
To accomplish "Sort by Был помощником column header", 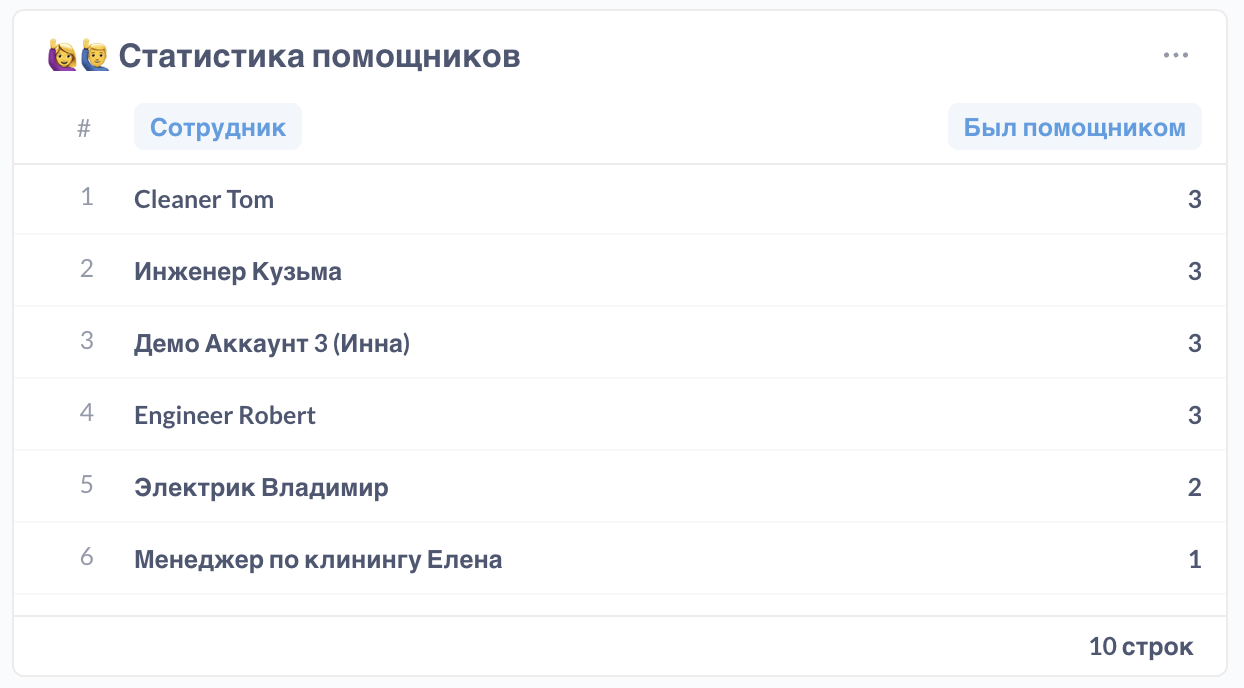I will (1074, 128).
